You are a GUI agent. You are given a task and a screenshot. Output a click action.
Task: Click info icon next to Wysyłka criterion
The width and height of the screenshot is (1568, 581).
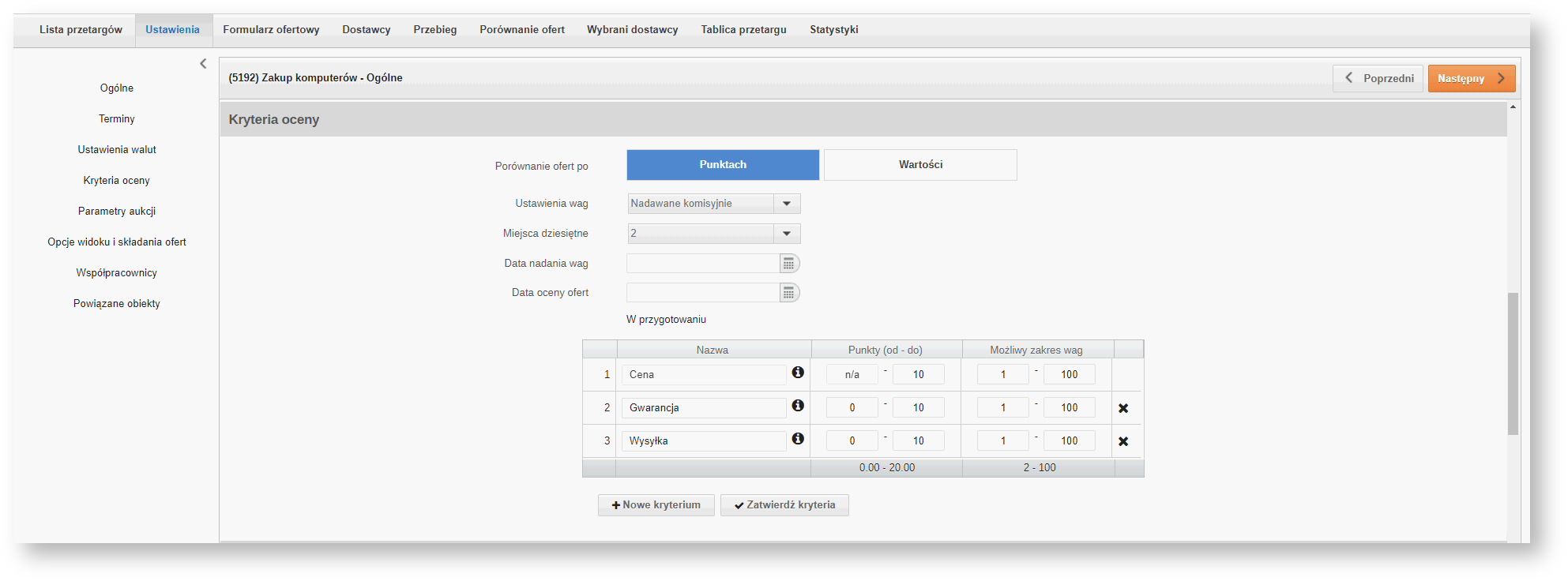pos(798,439)
